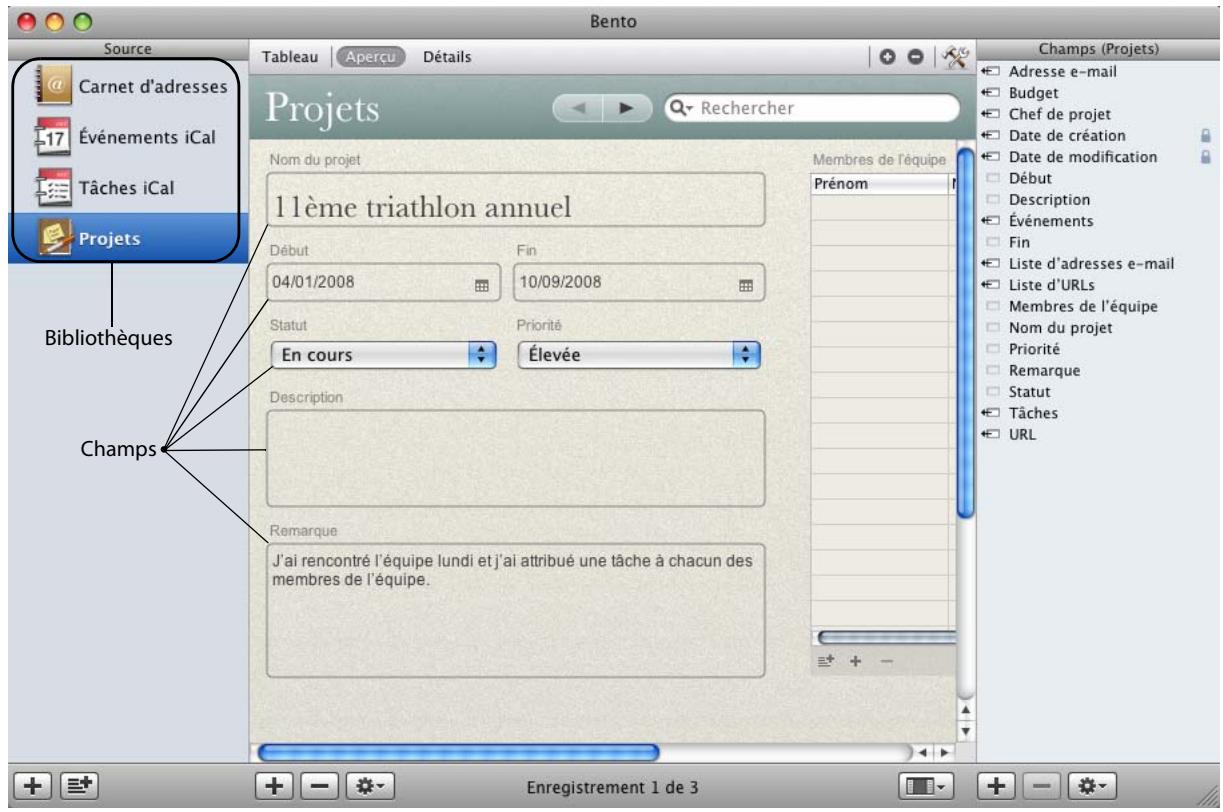
Task: Click the vertical form scrollbar thumb
Action: tap(966, 333)
